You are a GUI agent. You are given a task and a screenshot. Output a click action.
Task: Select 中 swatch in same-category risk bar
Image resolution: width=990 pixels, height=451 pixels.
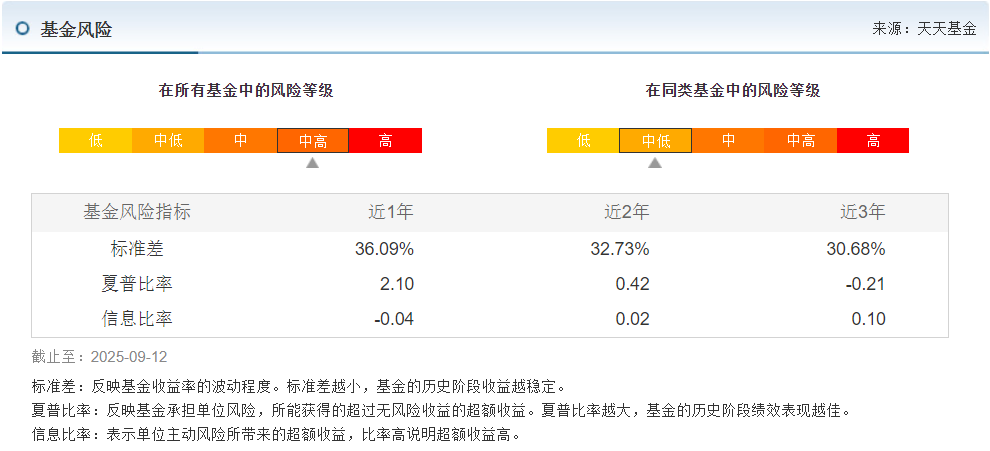click(x=728, y=140)
